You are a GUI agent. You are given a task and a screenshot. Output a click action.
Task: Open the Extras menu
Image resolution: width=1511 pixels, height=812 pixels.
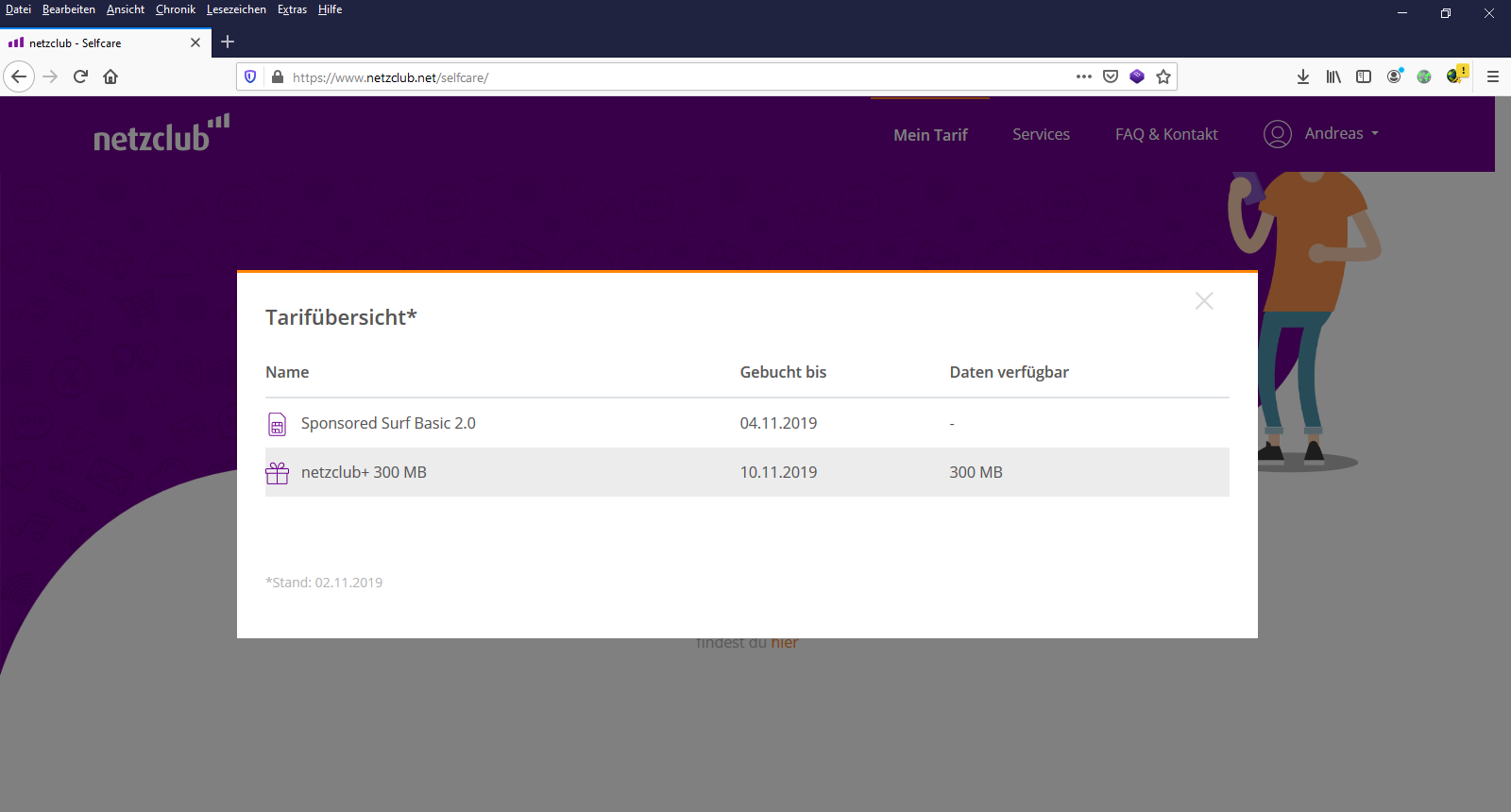point(292,9)
